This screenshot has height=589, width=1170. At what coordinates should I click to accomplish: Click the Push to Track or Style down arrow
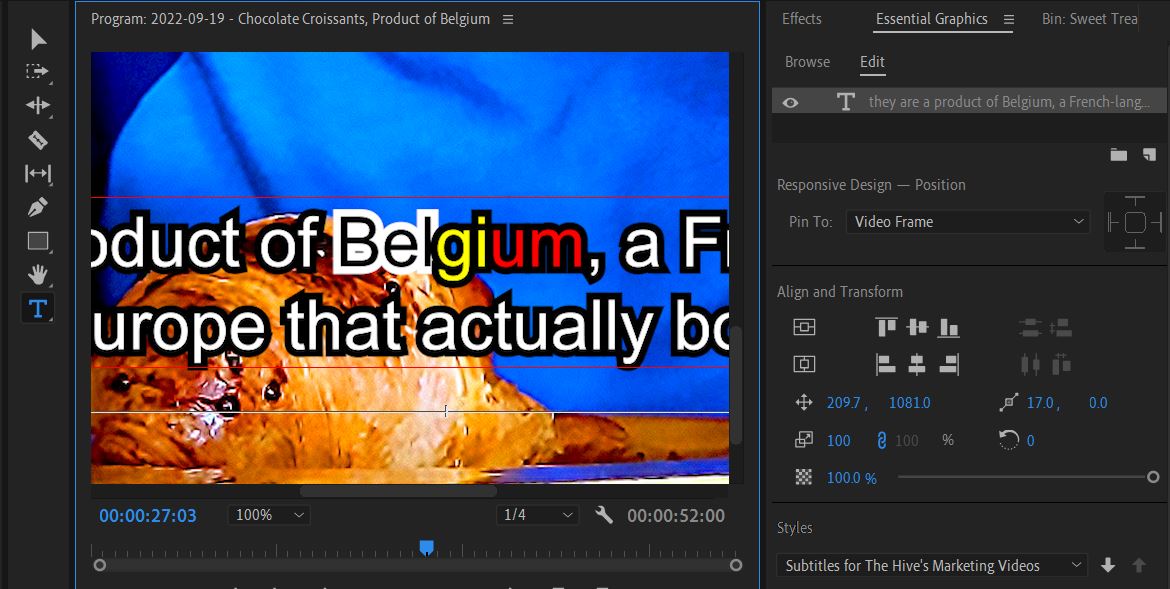pos(1108,565)
